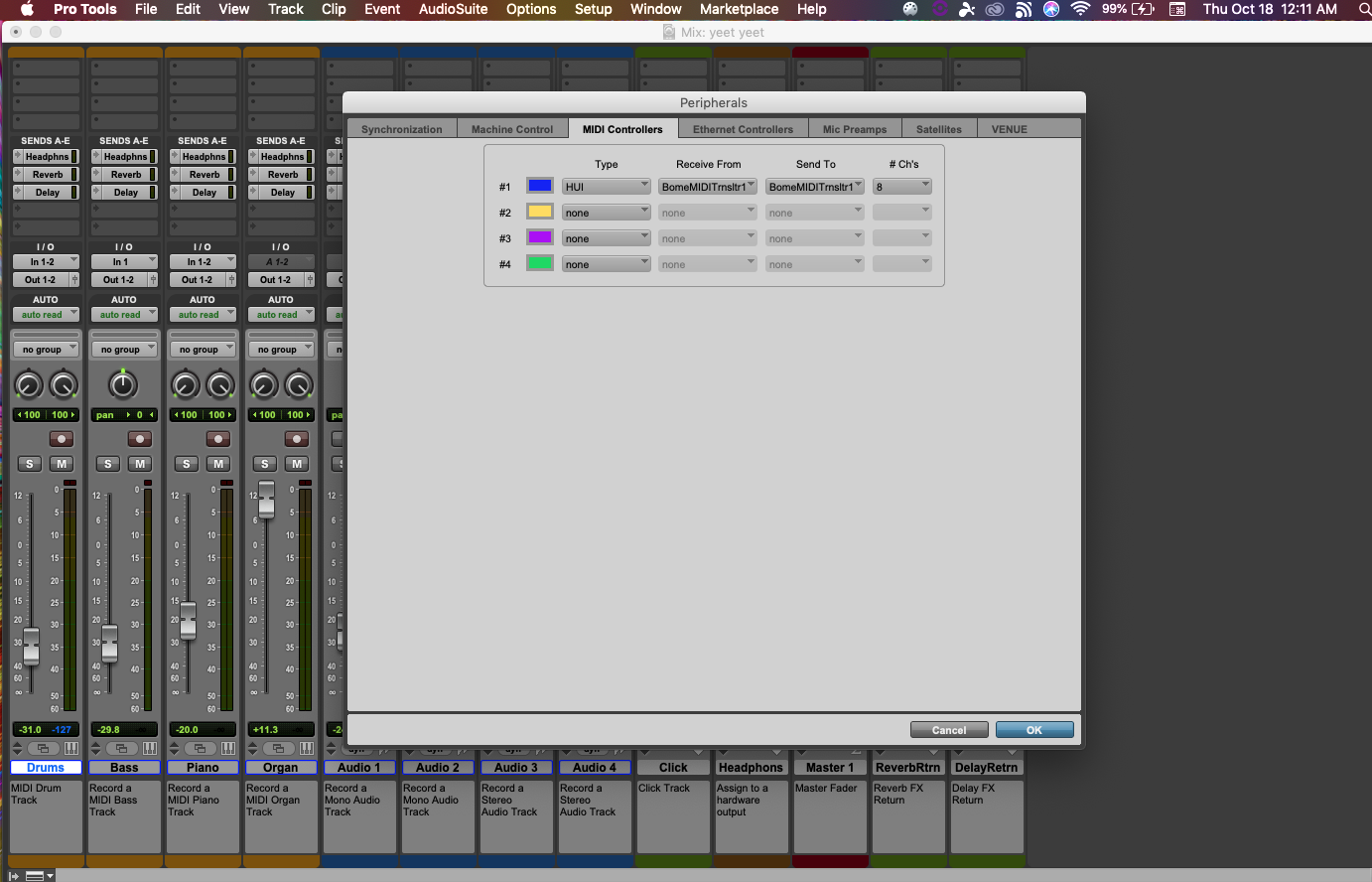This screenshot has height=882, width=1372.
Task: Open the controller #3 Type dropdown
Action: click(x=606, y=237)
